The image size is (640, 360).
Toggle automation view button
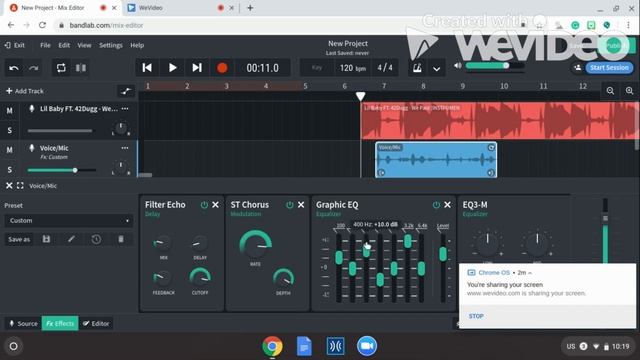click(x=126, y=91)
